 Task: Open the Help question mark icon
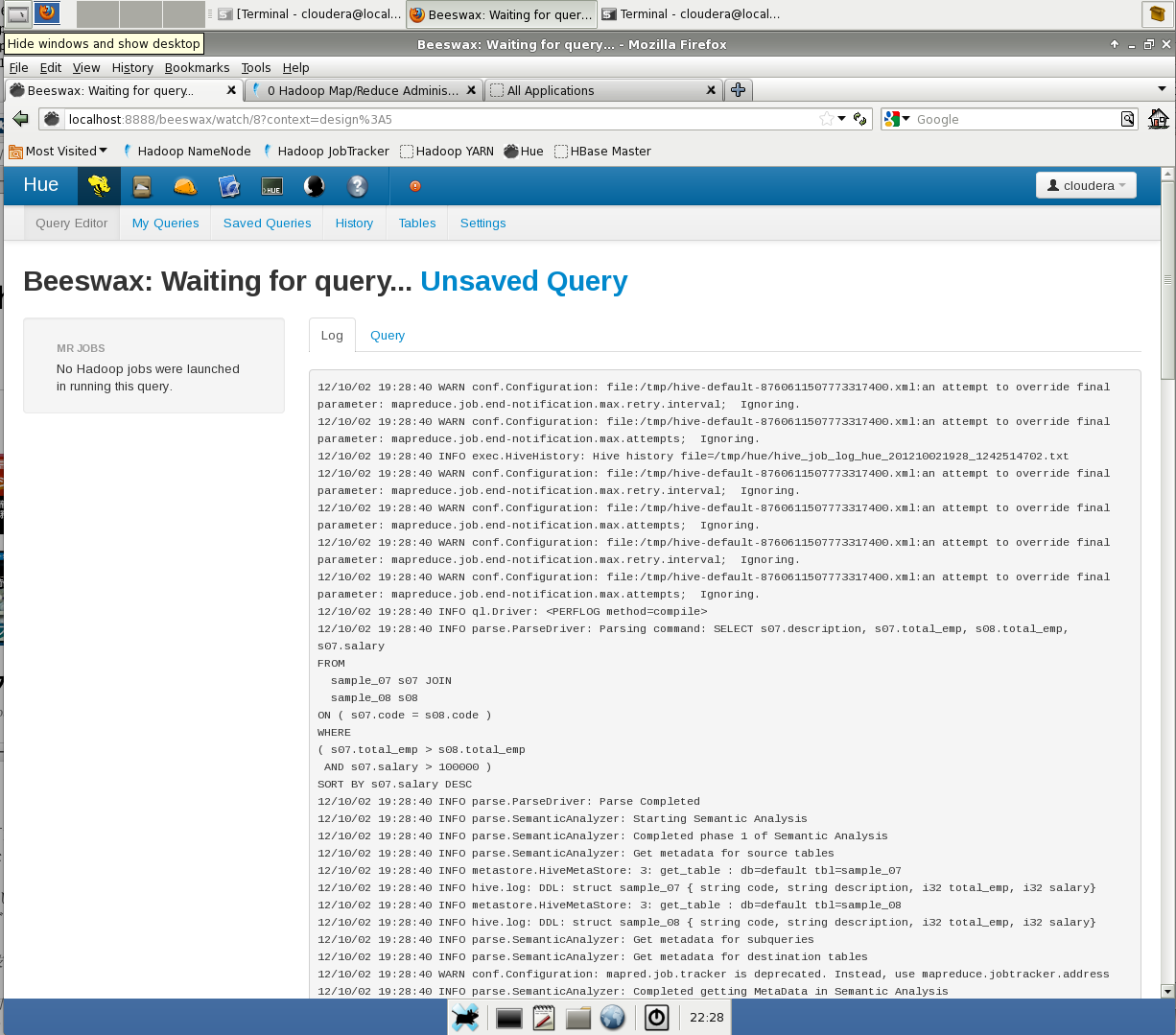coord(358,186)
